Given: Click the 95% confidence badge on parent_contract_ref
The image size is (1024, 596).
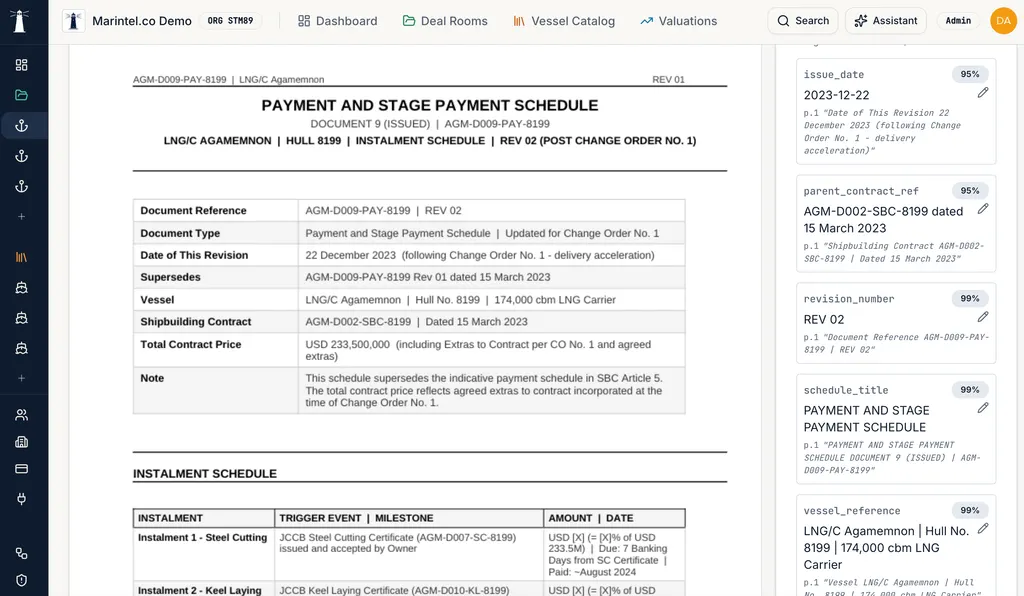Looking at the screenshot, I should pos(970,191).
